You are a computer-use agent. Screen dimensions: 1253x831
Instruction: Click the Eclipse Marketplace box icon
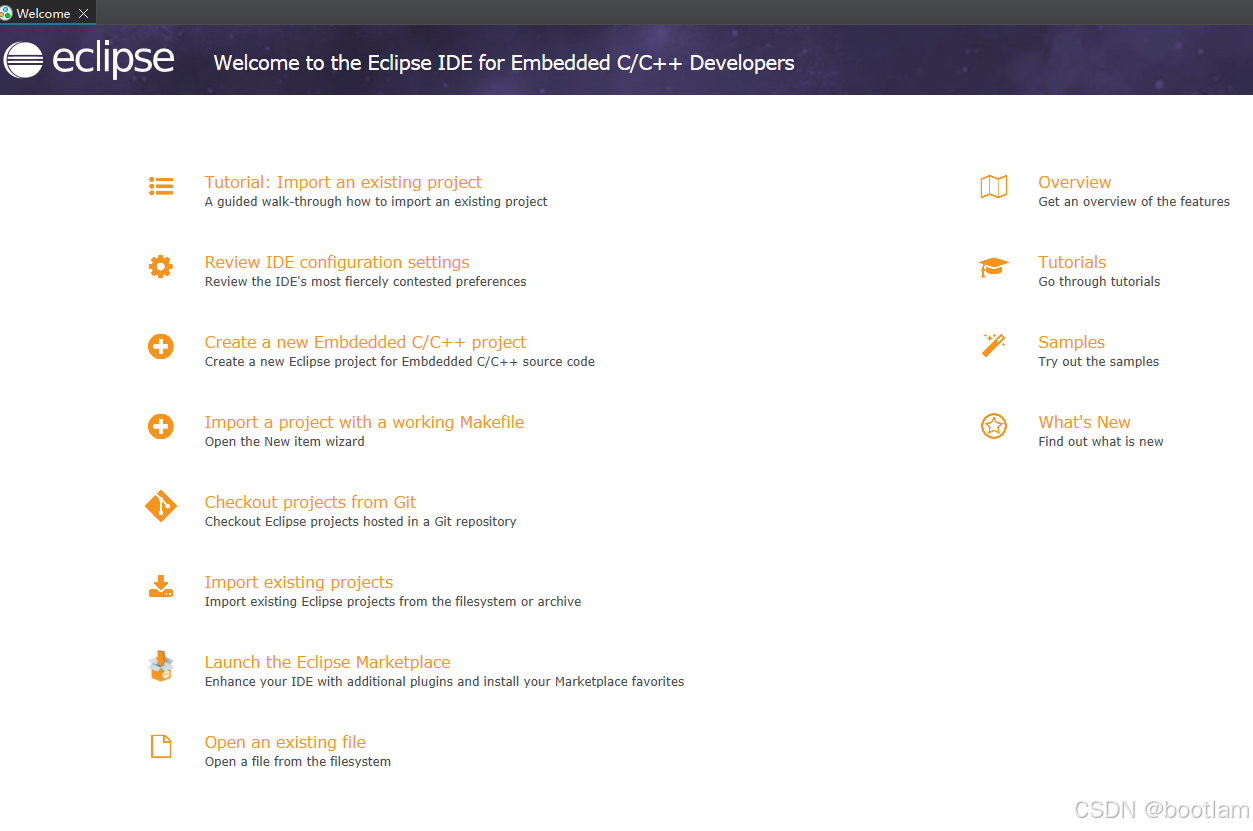tap(161, 666)
